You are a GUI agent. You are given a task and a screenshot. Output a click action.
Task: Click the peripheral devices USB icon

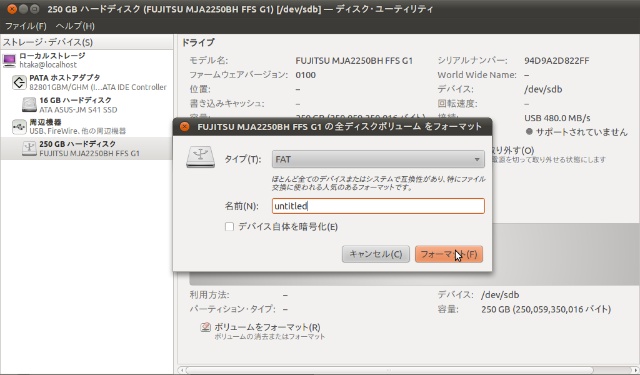point(19,126)
